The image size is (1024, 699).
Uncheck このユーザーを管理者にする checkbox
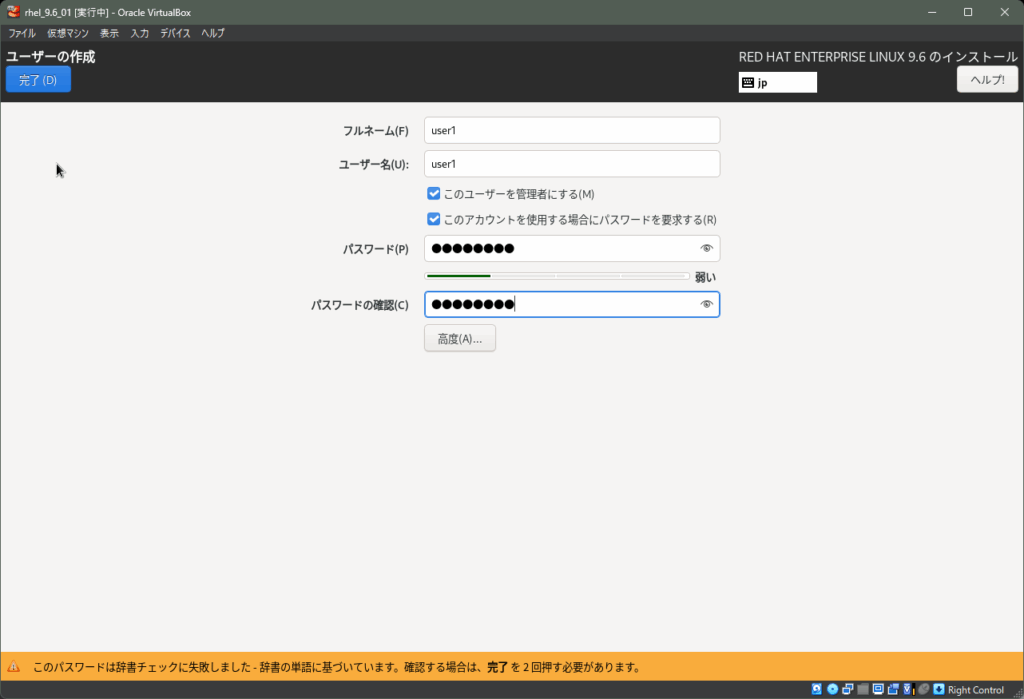pyautogui.click(x=434, y=193)
